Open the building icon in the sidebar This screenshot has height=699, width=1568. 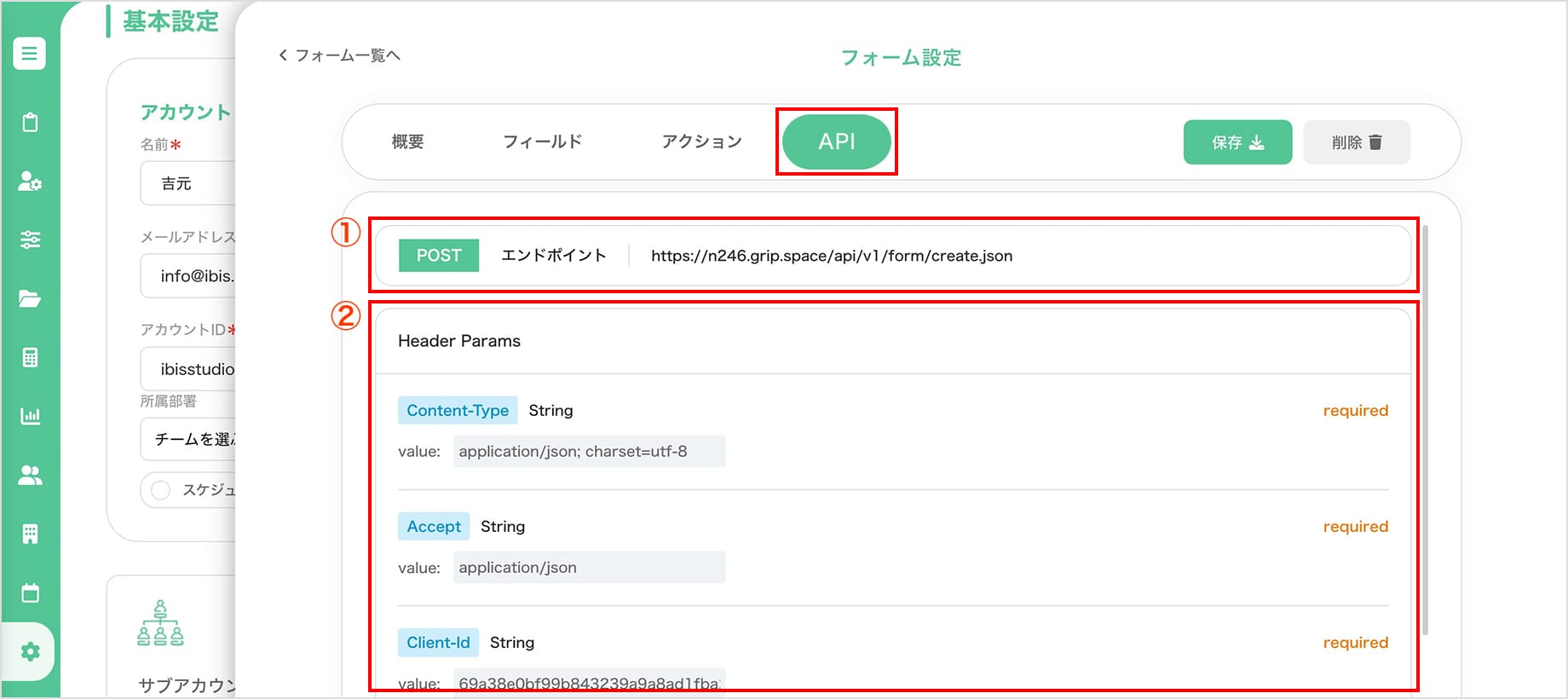(30, 534)
